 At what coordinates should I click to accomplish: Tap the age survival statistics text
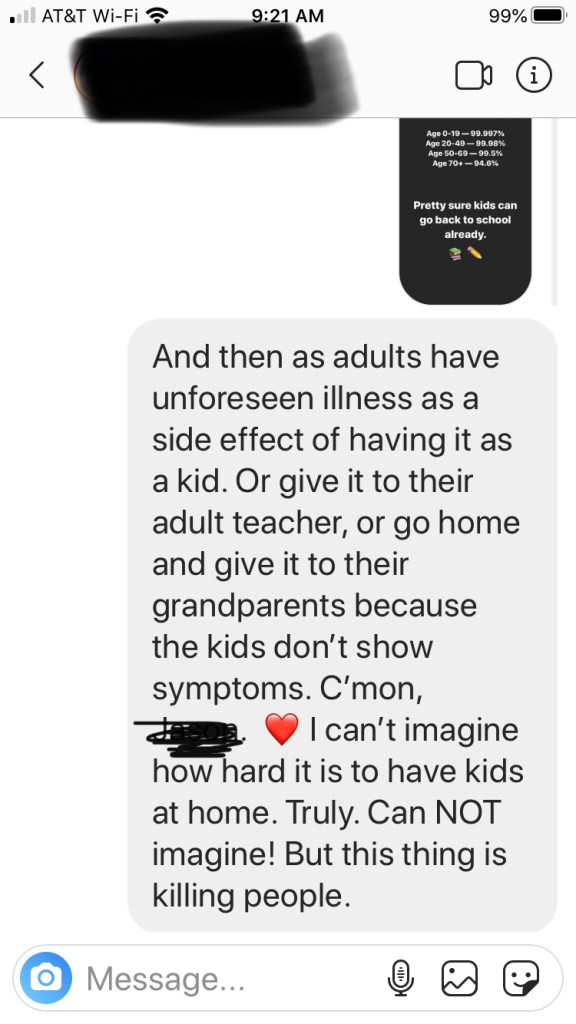[x=465, y=148]
